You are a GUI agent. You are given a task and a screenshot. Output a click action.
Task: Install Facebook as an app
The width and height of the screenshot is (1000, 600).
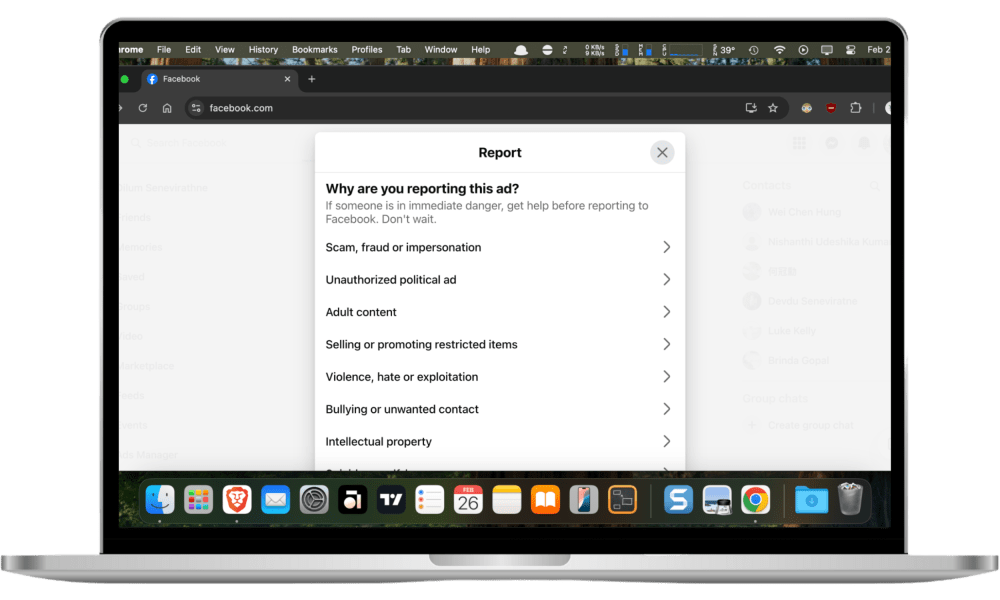click(751, 108)
